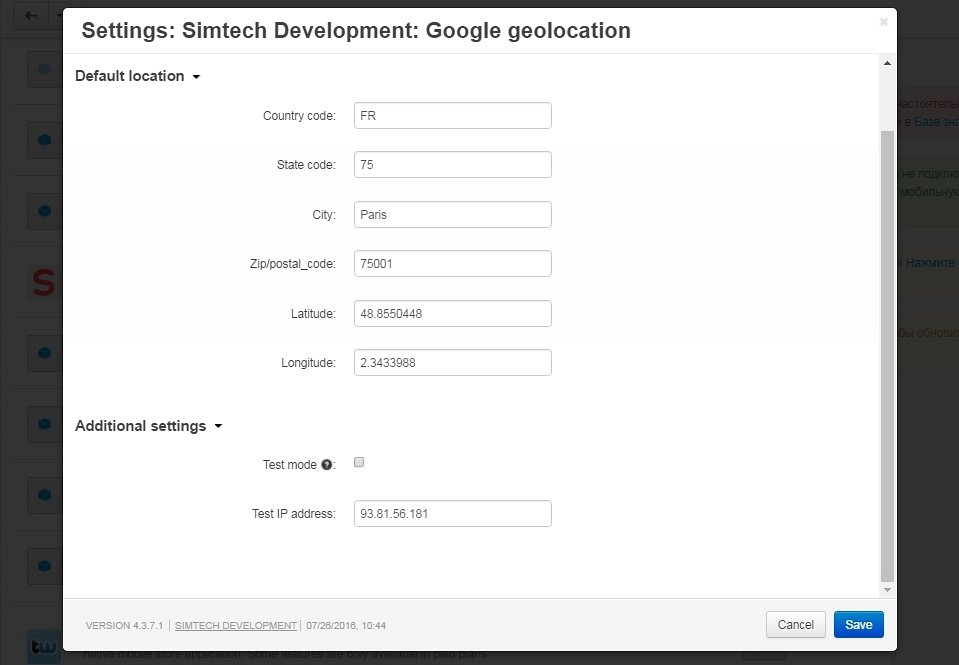This screenshot has width=959, height=665.
Task: Cancel the settings dialog
Action: (x=796, y=625)
